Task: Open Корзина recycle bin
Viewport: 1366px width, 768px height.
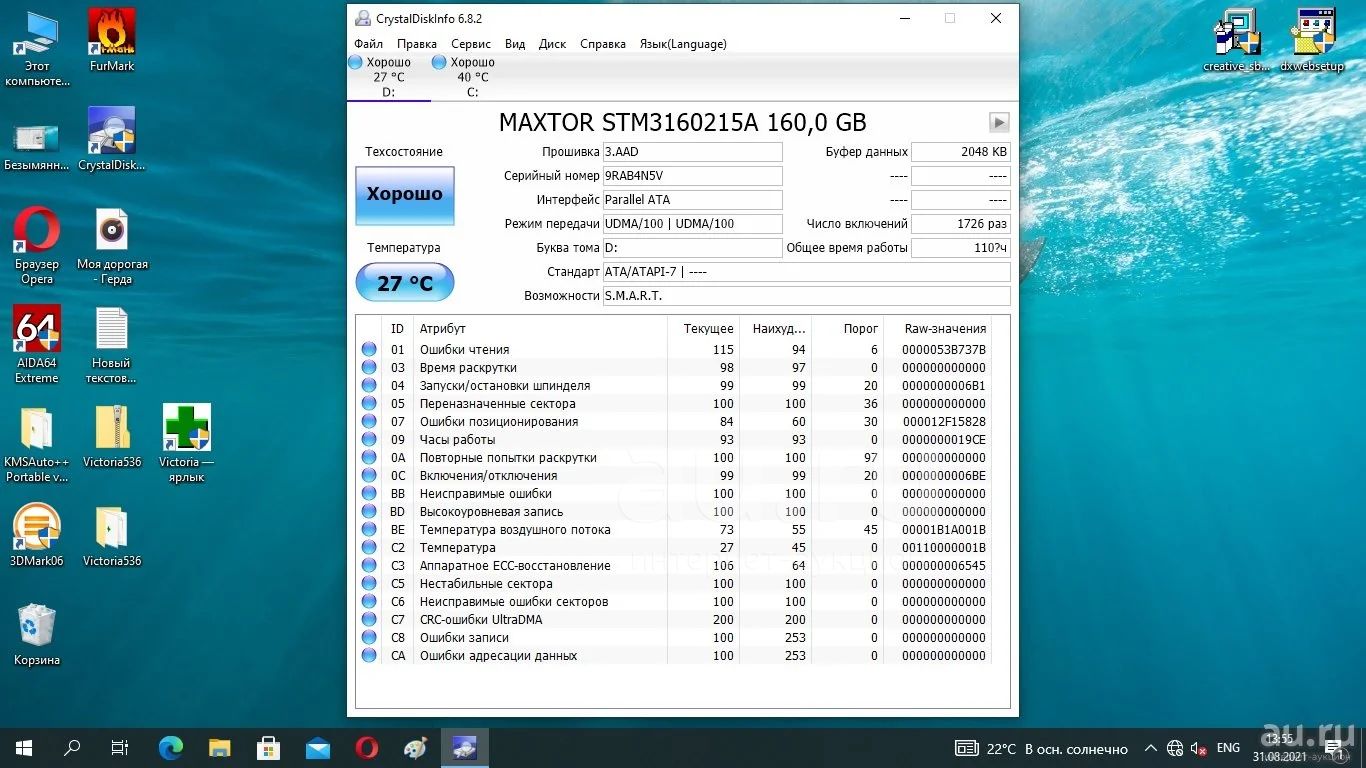Action: [37, 635]
